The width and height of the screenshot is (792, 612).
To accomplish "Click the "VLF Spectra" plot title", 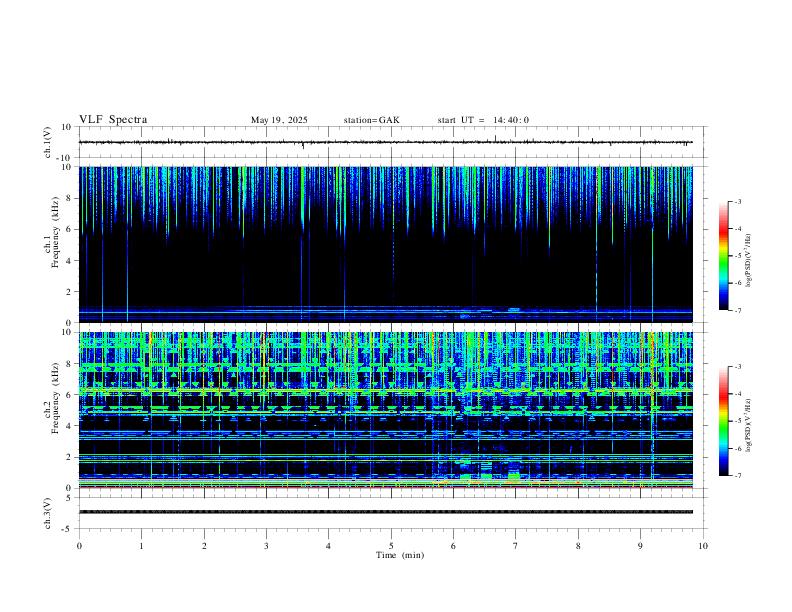I will 113,120.
